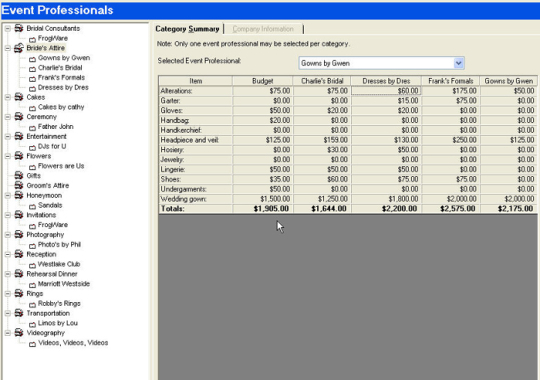
Task: Collapse the Bridal Consultants tree node
Action: tap(8, 29)
